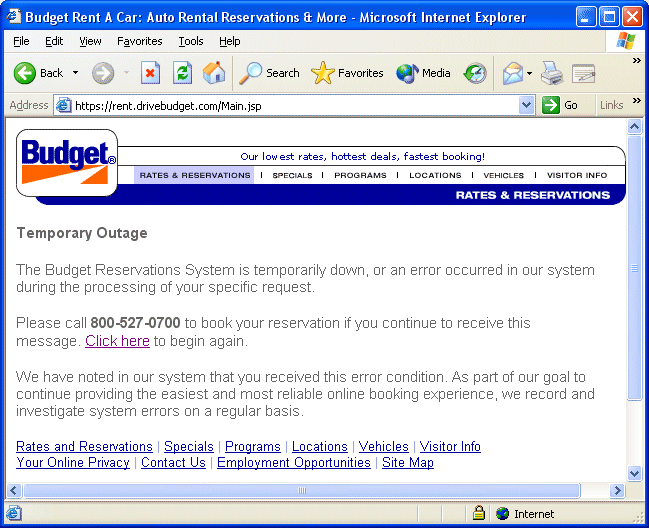Click the Mail envelope icon
This screenshot has height=528, width=649.
513,73
